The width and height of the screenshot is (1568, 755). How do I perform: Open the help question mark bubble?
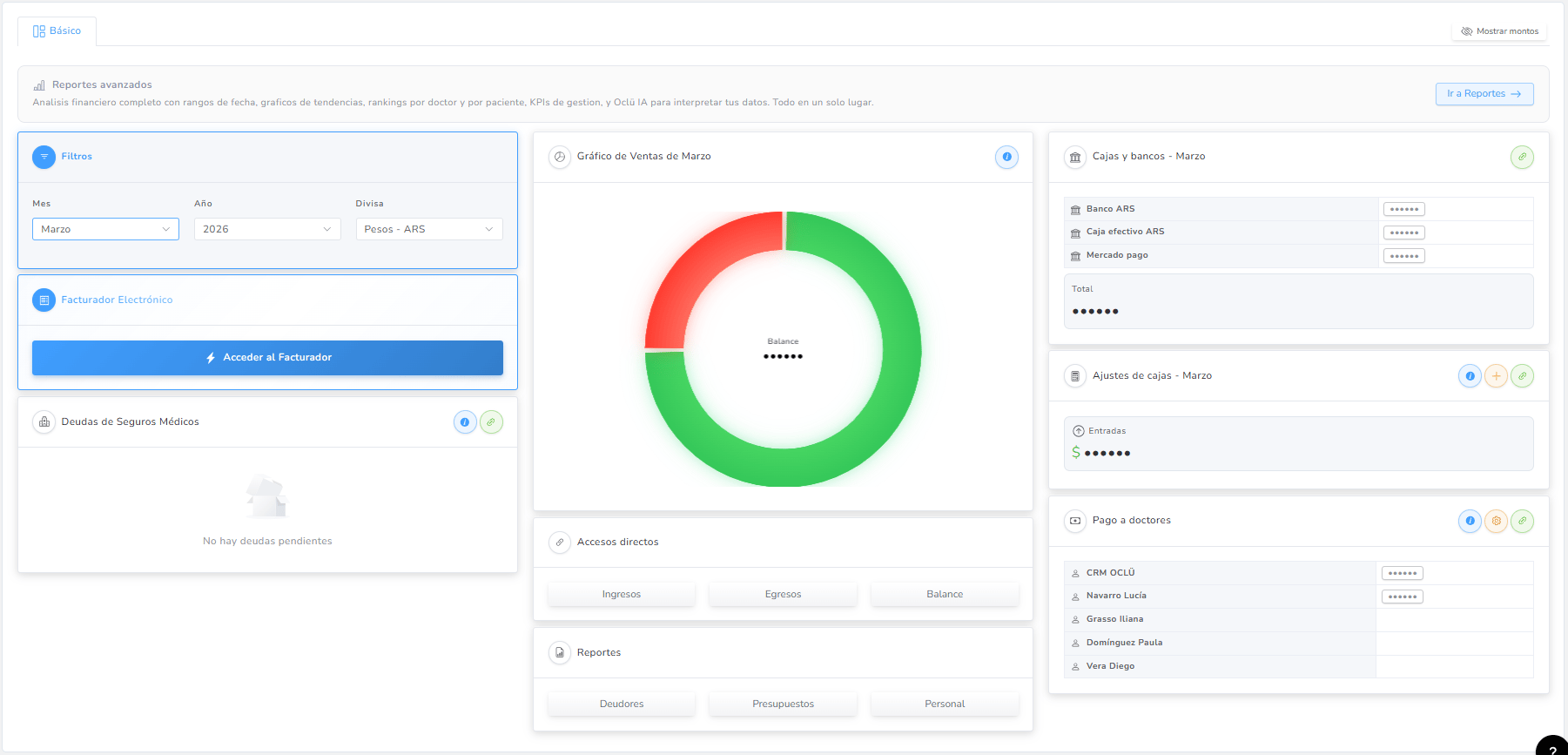(x=1552, y=747)
